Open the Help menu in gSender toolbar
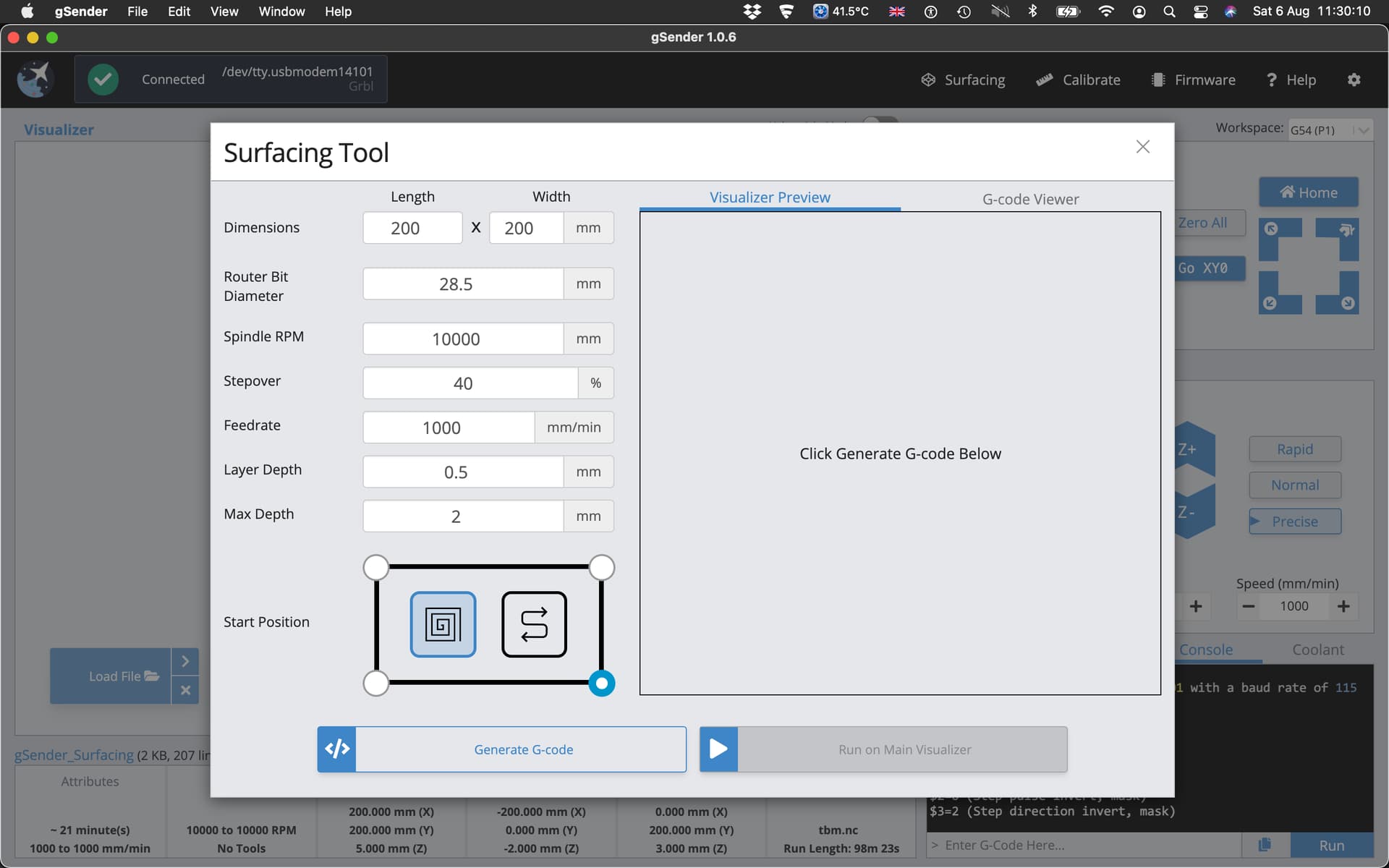 point(1291,80)
